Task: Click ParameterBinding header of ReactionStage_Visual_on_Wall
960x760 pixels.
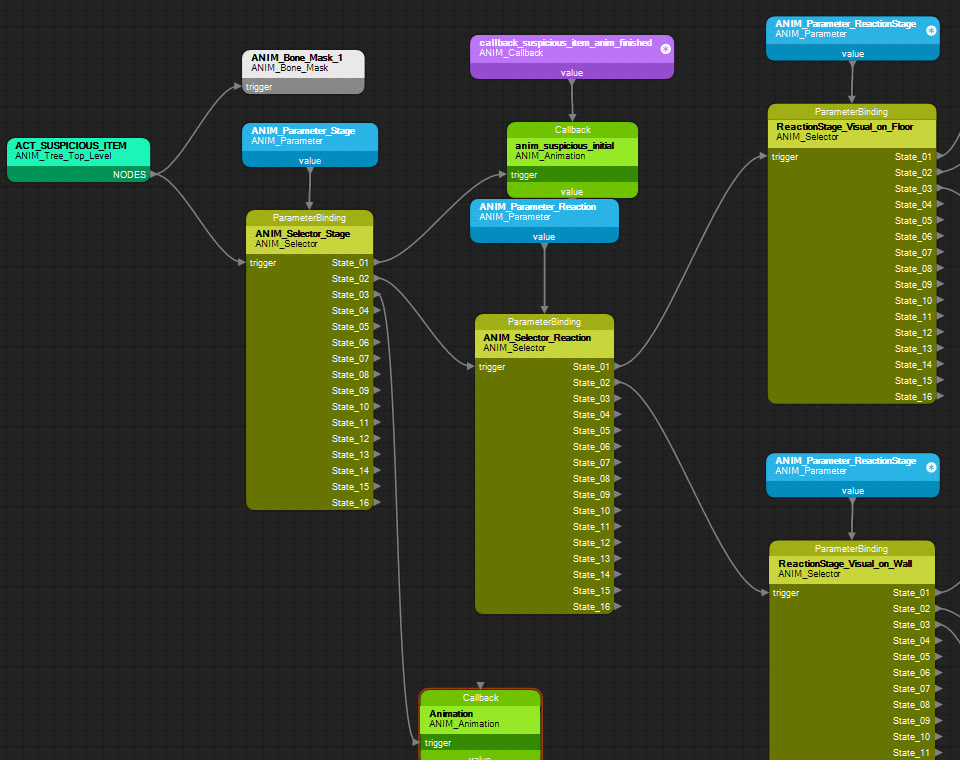Action: (852, 549)
